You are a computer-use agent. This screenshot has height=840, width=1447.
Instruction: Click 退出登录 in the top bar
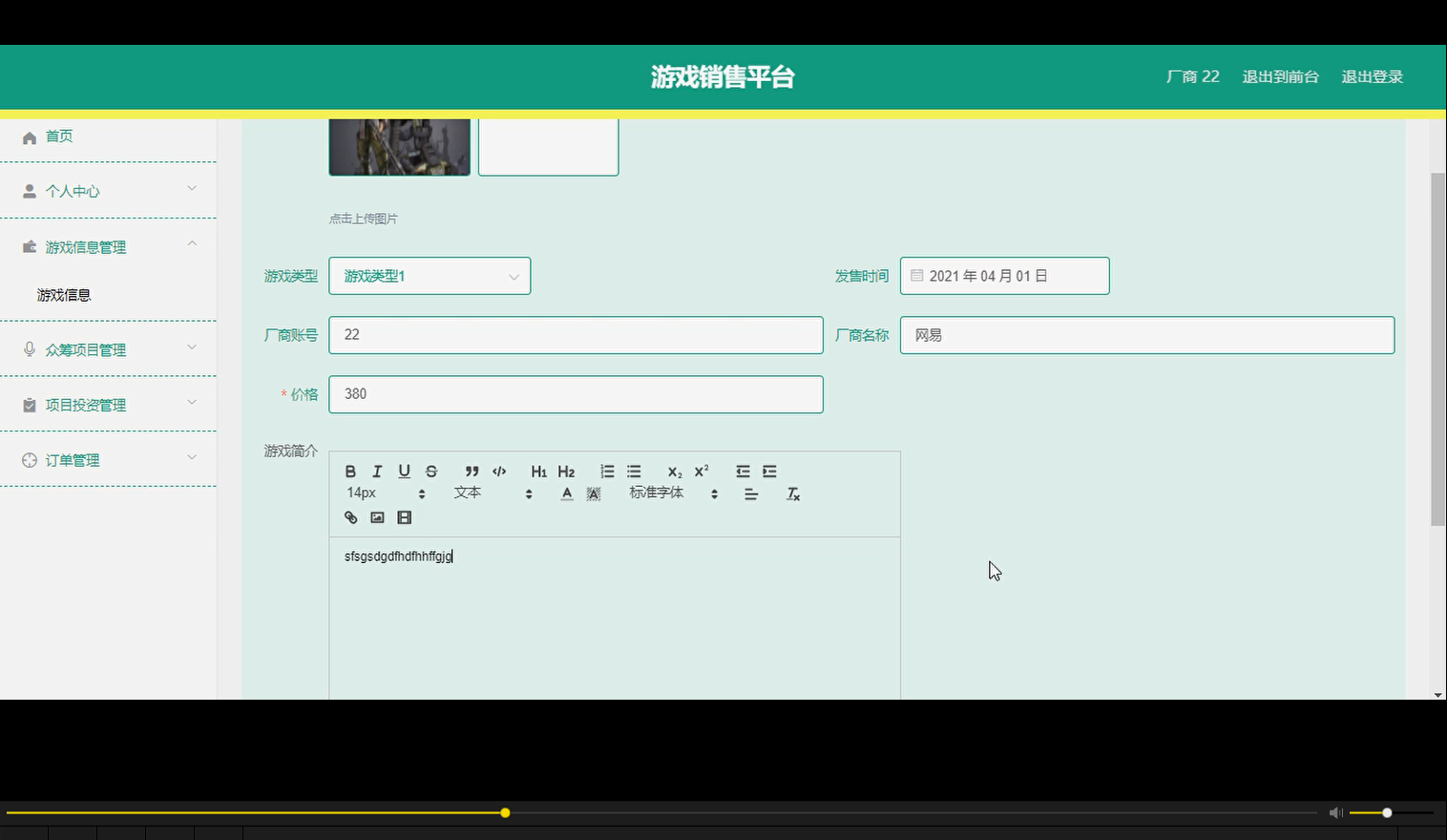click(x=1372, y=76)
